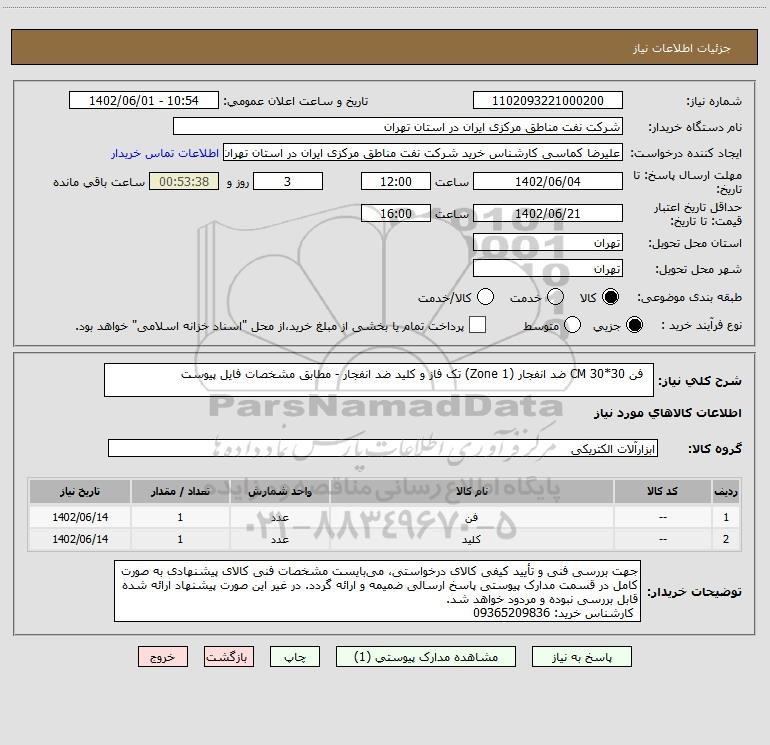Click page header جزئیات اطلاعات نیاز

(x=682, y=48)
